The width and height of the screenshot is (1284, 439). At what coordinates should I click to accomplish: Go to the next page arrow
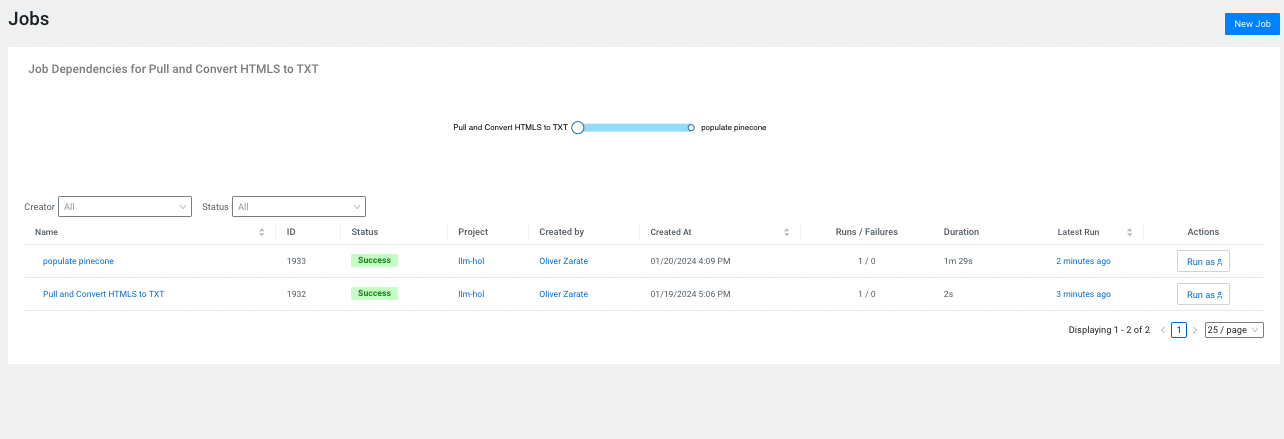[x=1194, y=330]
